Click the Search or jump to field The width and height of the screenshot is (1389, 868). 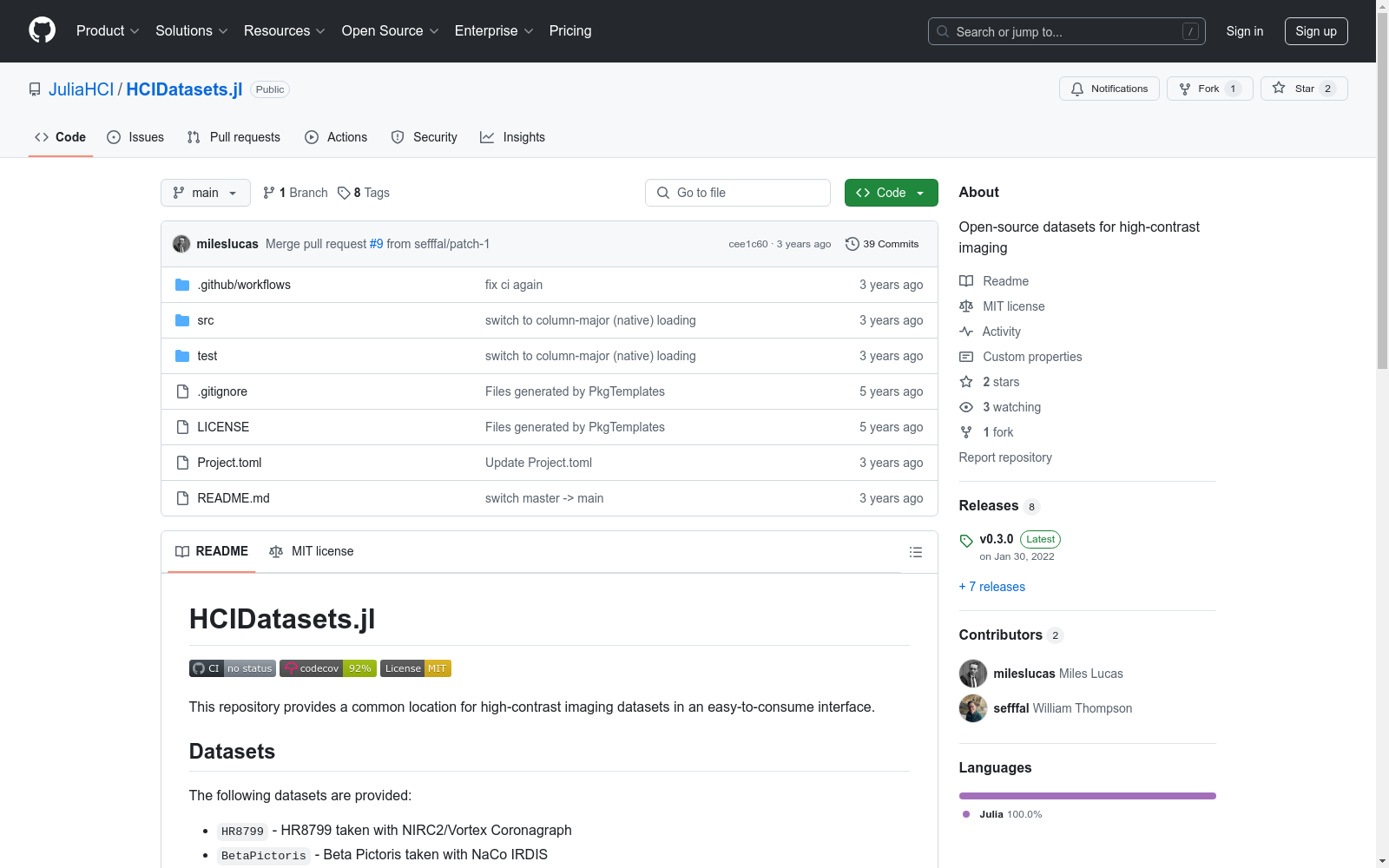[1067, 31]
